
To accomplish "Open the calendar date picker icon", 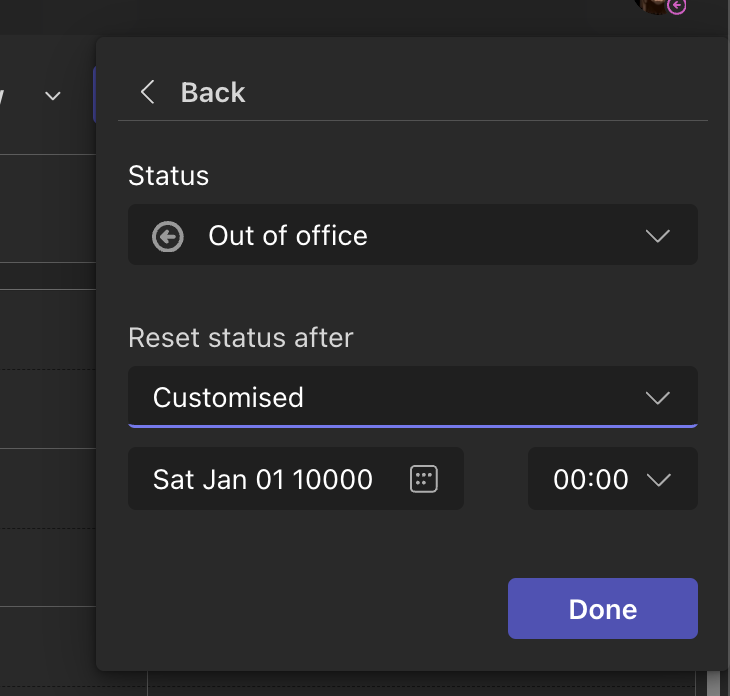I will pos(424,479).
